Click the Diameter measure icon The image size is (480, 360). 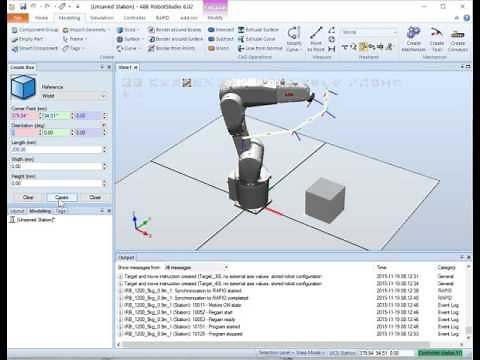(x=332, y=39)
